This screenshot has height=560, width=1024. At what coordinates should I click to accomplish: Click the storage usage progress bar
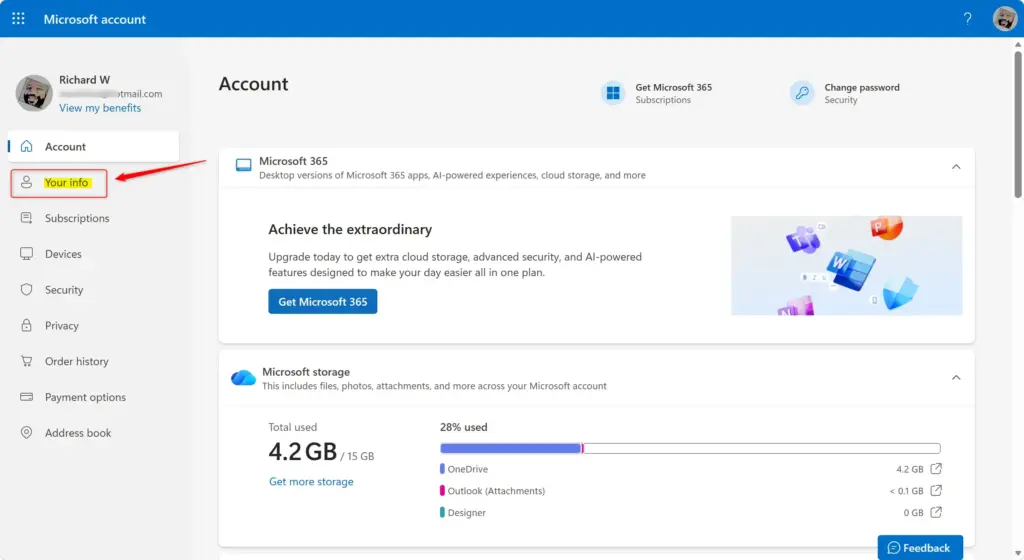[690, 448]
